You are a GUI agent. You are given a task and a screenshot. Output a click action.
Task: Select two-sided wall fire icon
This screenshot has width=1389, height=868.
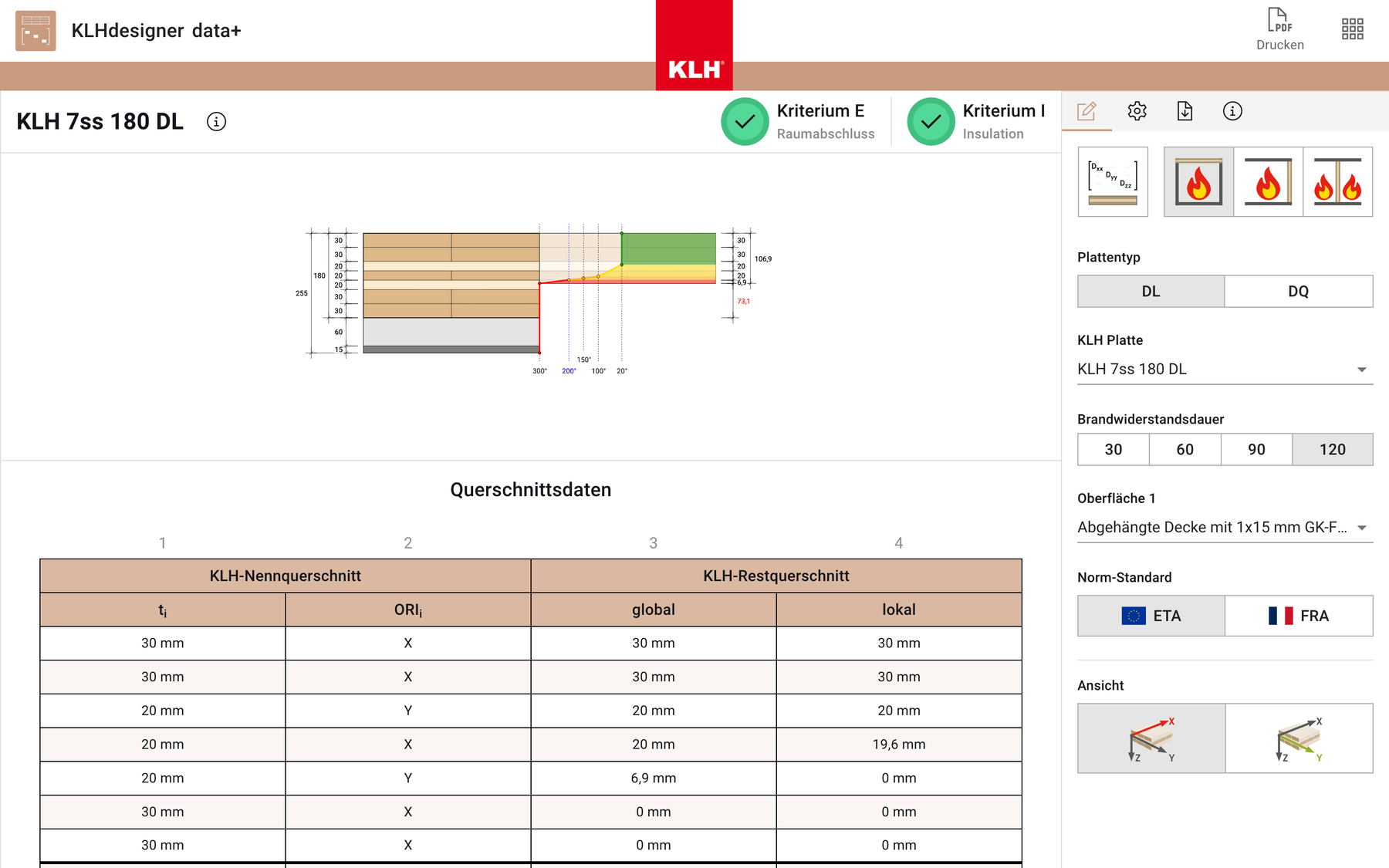click(1337, 182)
